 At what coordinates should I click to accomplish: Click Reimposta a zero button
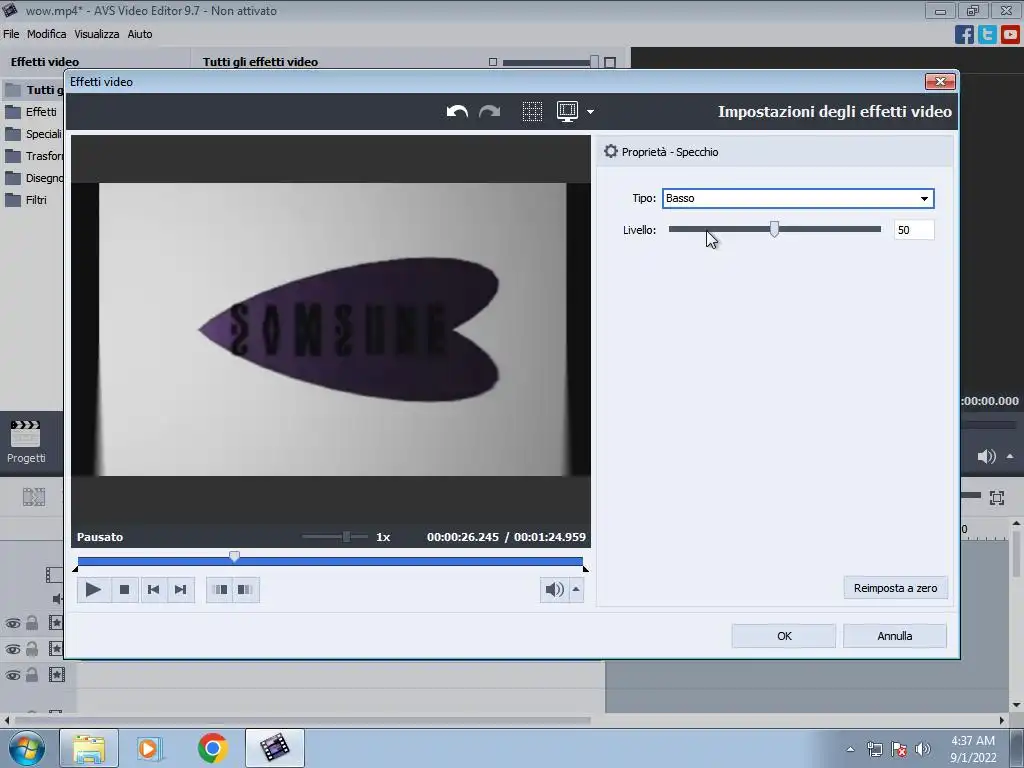[x=895, y=588]
